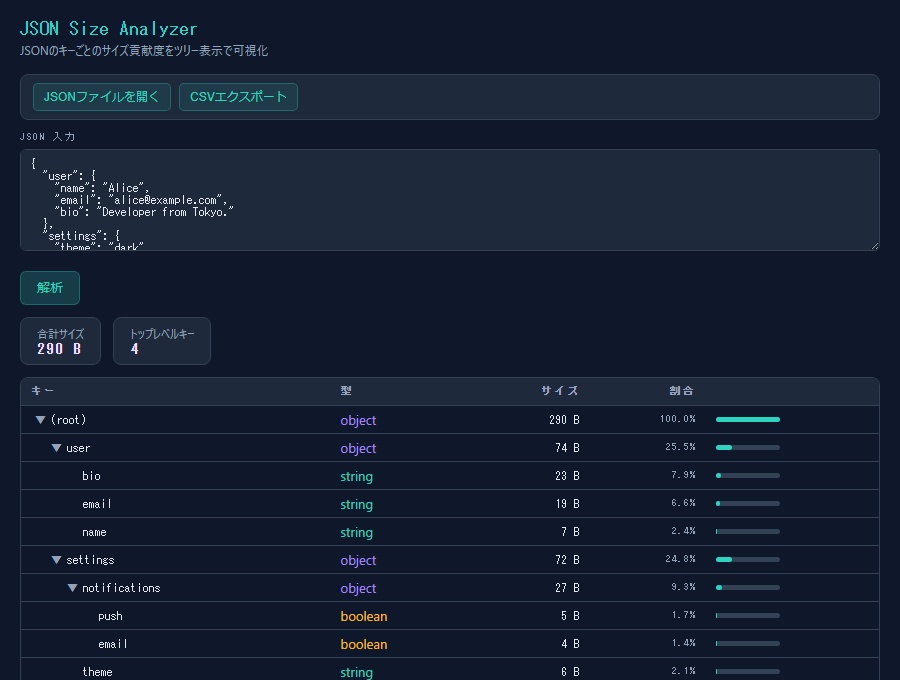
Task: Click the 合計サイズ 290 B card
Action: coord(60,341)
